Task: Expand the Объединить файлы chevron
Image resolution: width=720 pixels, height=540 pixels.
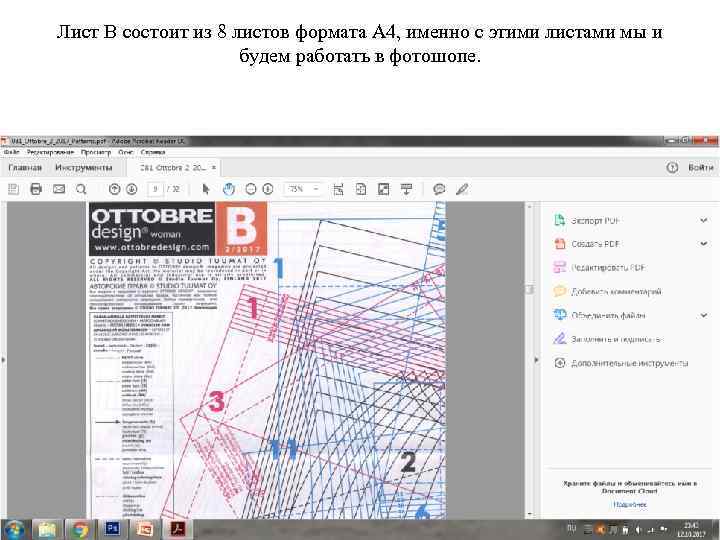Action: click(x=703, y=315)
